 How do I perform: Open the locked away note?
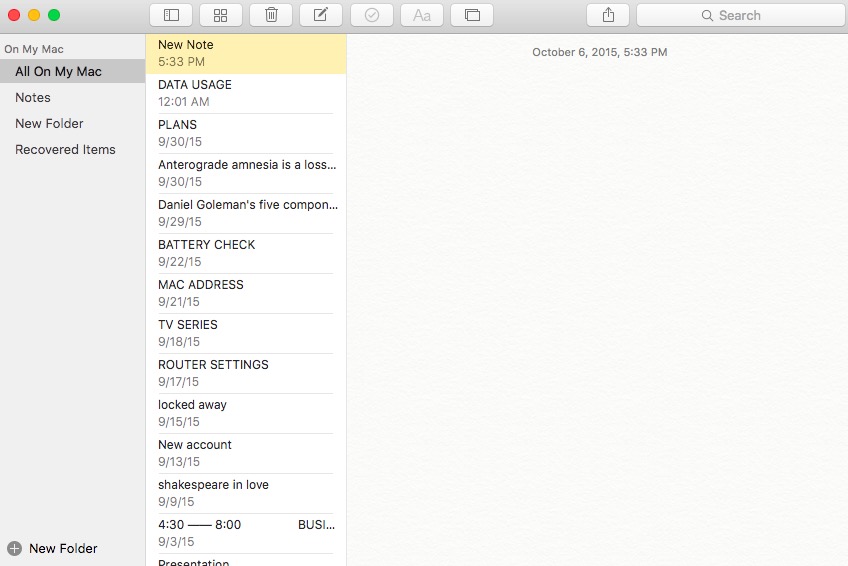point(246,414)
